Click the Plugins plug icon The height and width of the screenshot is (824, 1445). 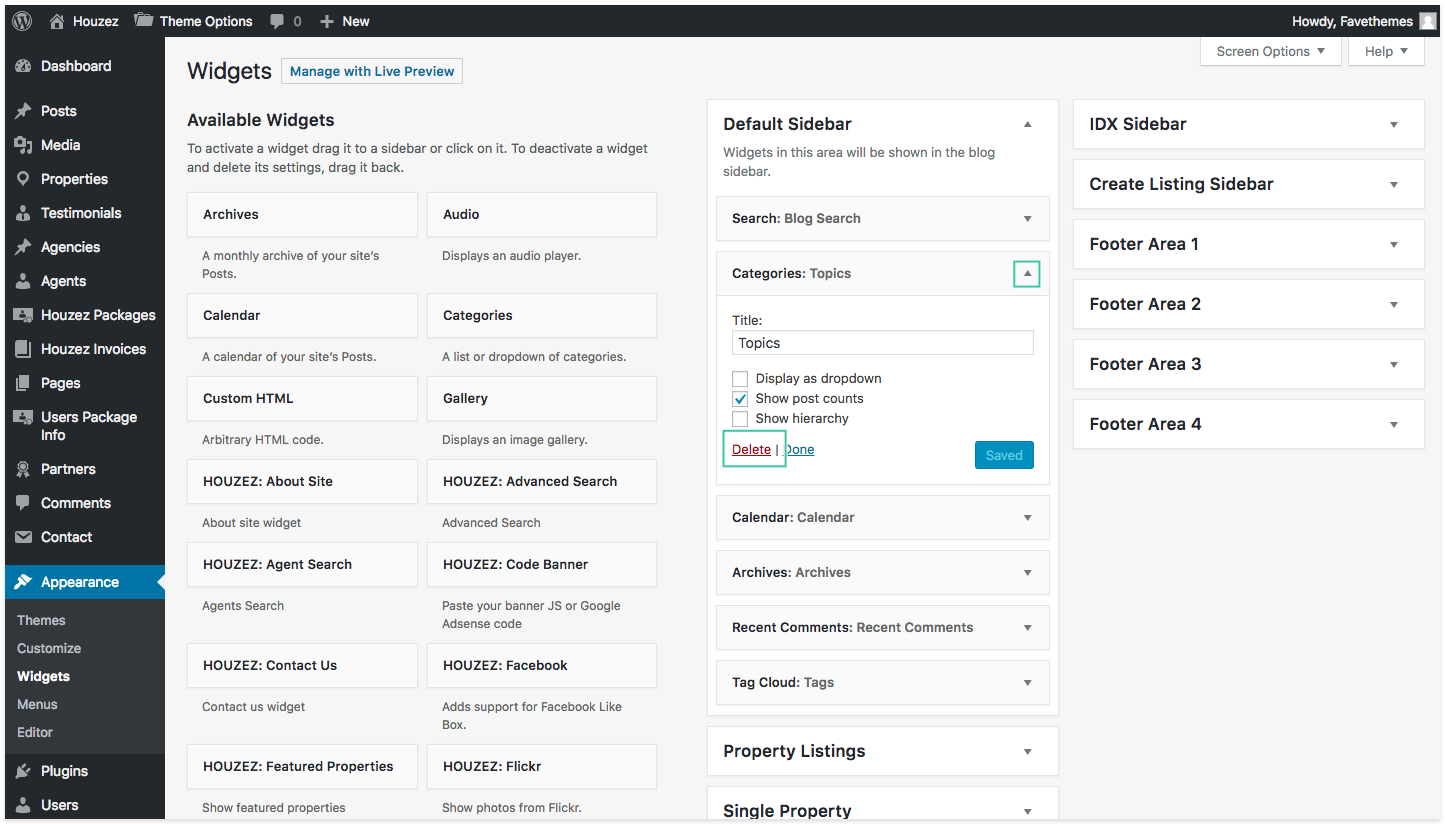[x=23, y=771]
